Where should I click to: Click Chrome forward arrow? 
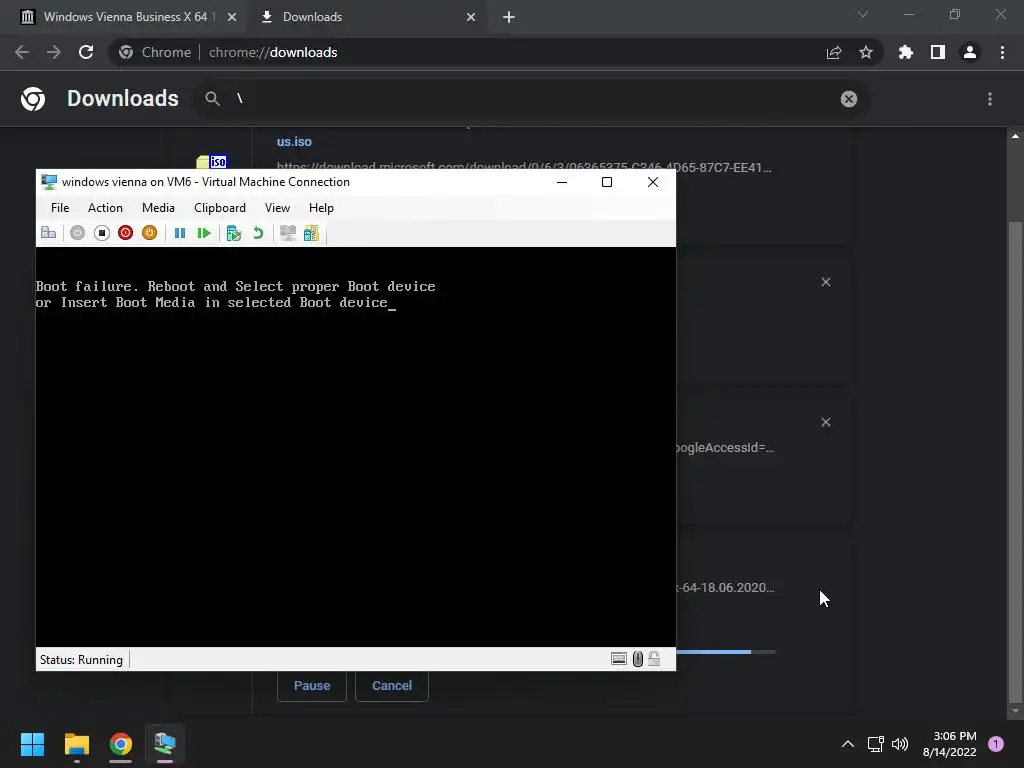pyautogui.click(x=54, y=52)
